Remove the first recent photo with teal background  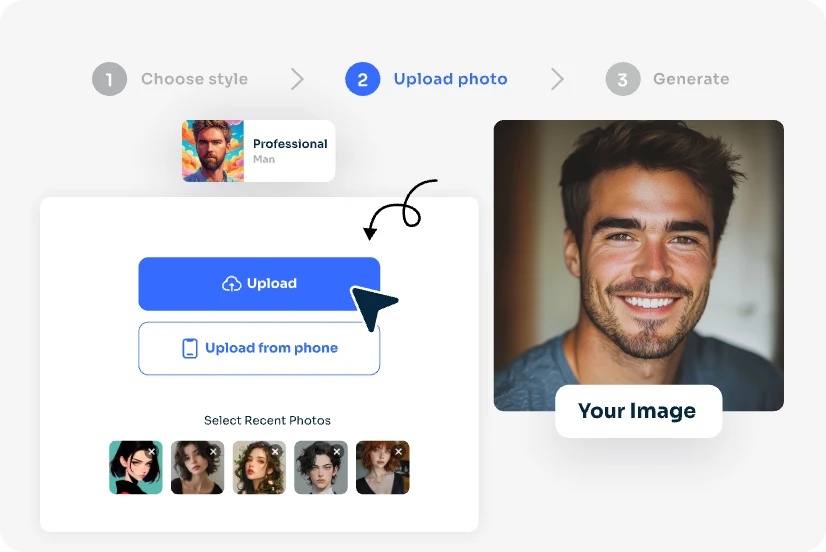[152, 452]
